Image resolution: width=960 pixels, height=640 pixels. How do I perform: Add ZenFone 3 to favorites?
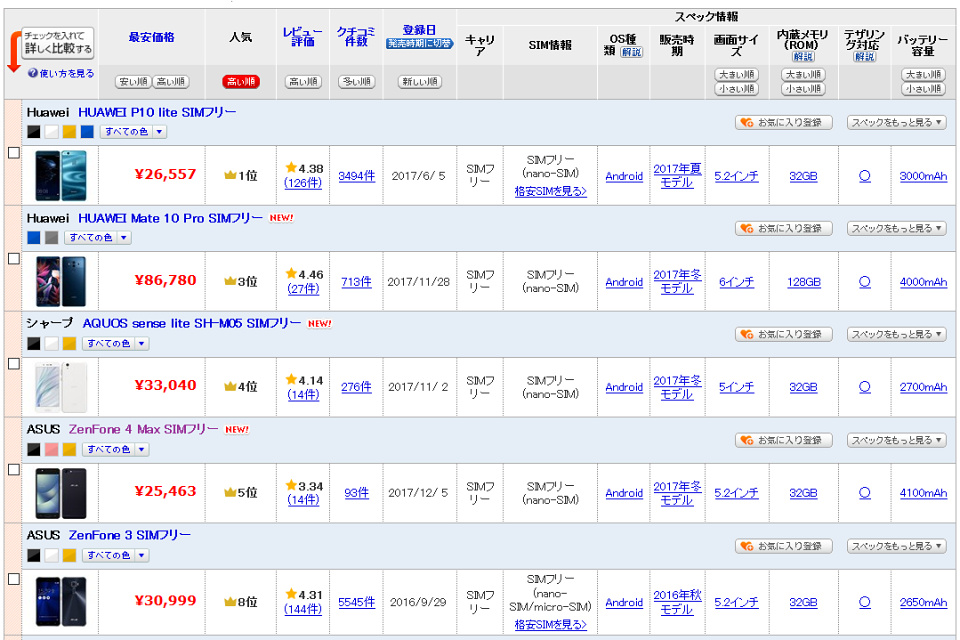point(784,546)
